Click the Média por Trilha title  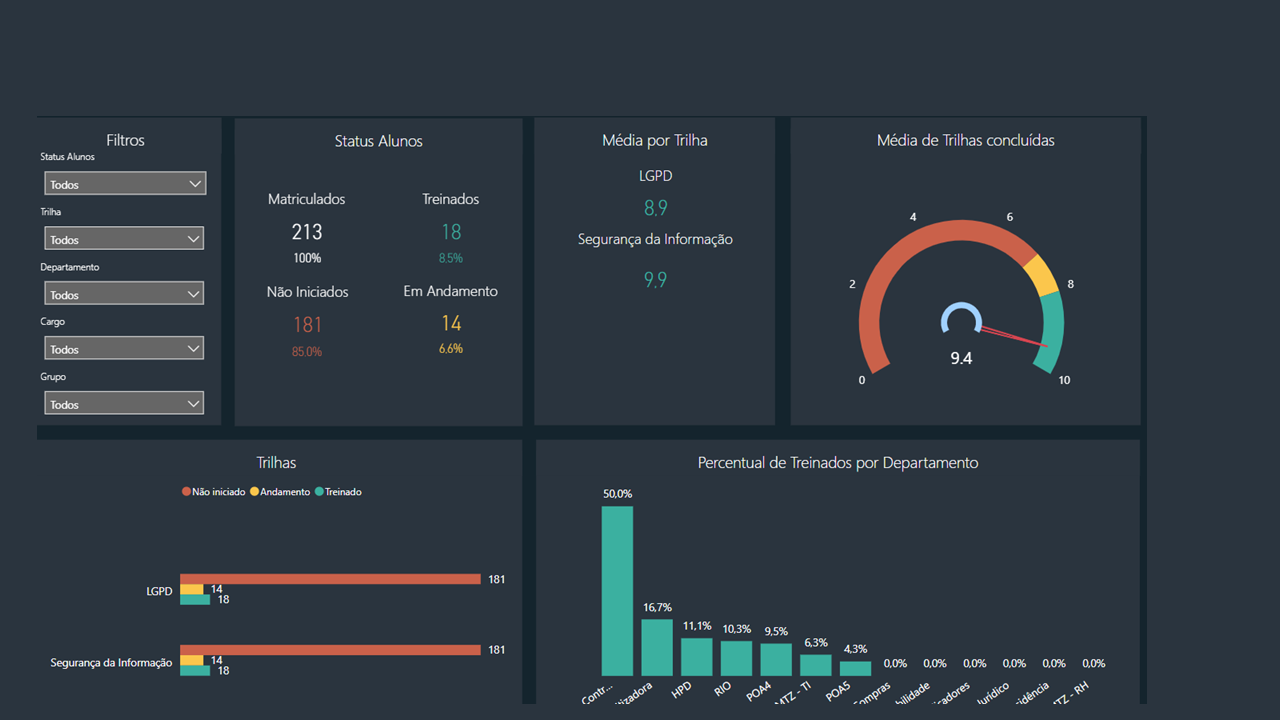click(655, 140)
